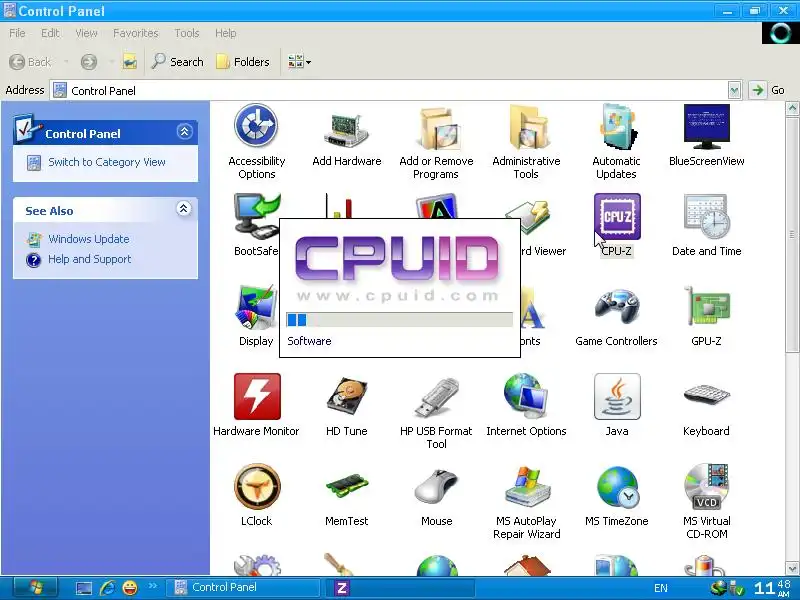This screenshot has height=600, width=800.
Task: Select Control Panel taskbar button
Action: coord(244,588)
